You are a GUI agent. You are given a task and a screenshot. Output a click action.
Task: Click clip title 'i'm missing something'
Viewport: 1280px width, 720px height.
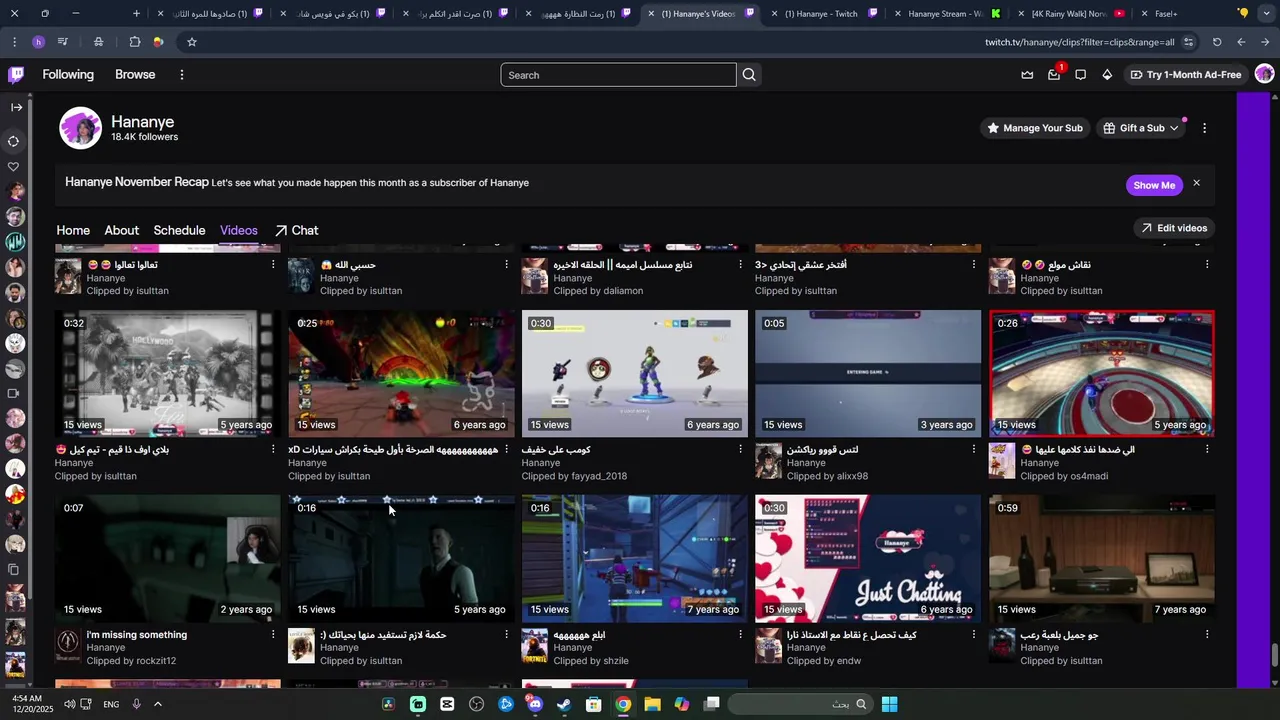[x=137, y=635]
